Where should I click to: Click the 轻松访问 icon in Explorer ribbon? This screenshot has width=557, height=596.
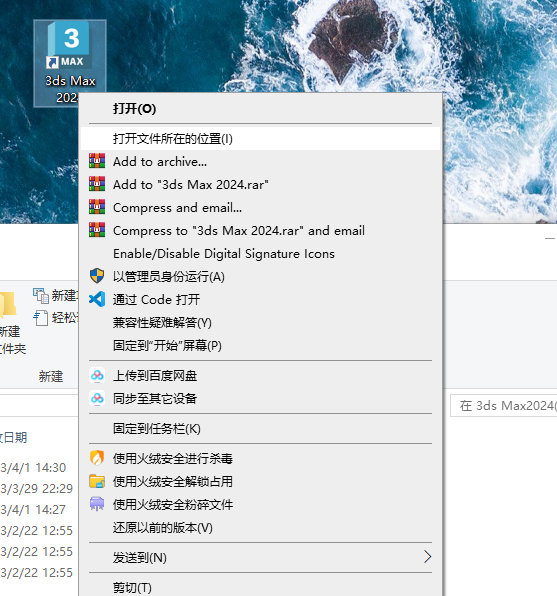point(41,318)
